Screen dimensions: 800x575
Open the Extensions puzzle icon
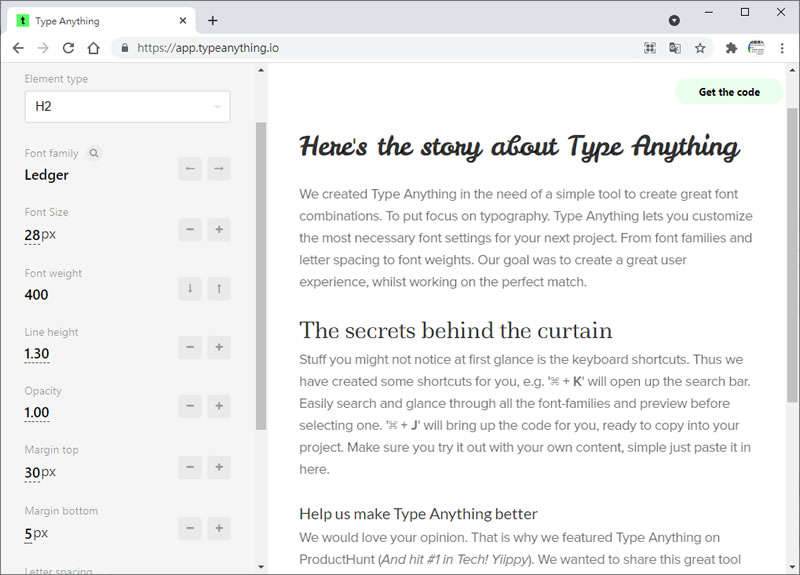[x=731, y=48]
